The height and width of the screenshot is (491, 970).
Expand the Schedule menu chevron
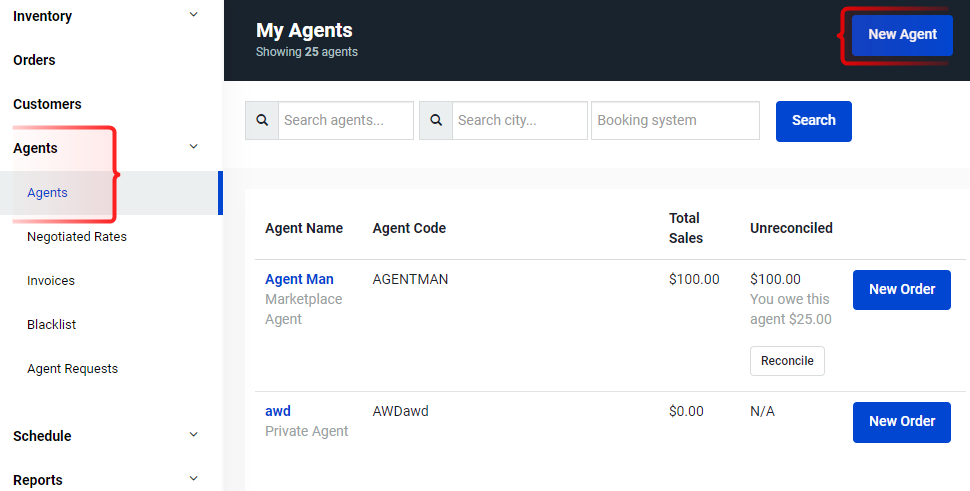(x=194, y=435)
